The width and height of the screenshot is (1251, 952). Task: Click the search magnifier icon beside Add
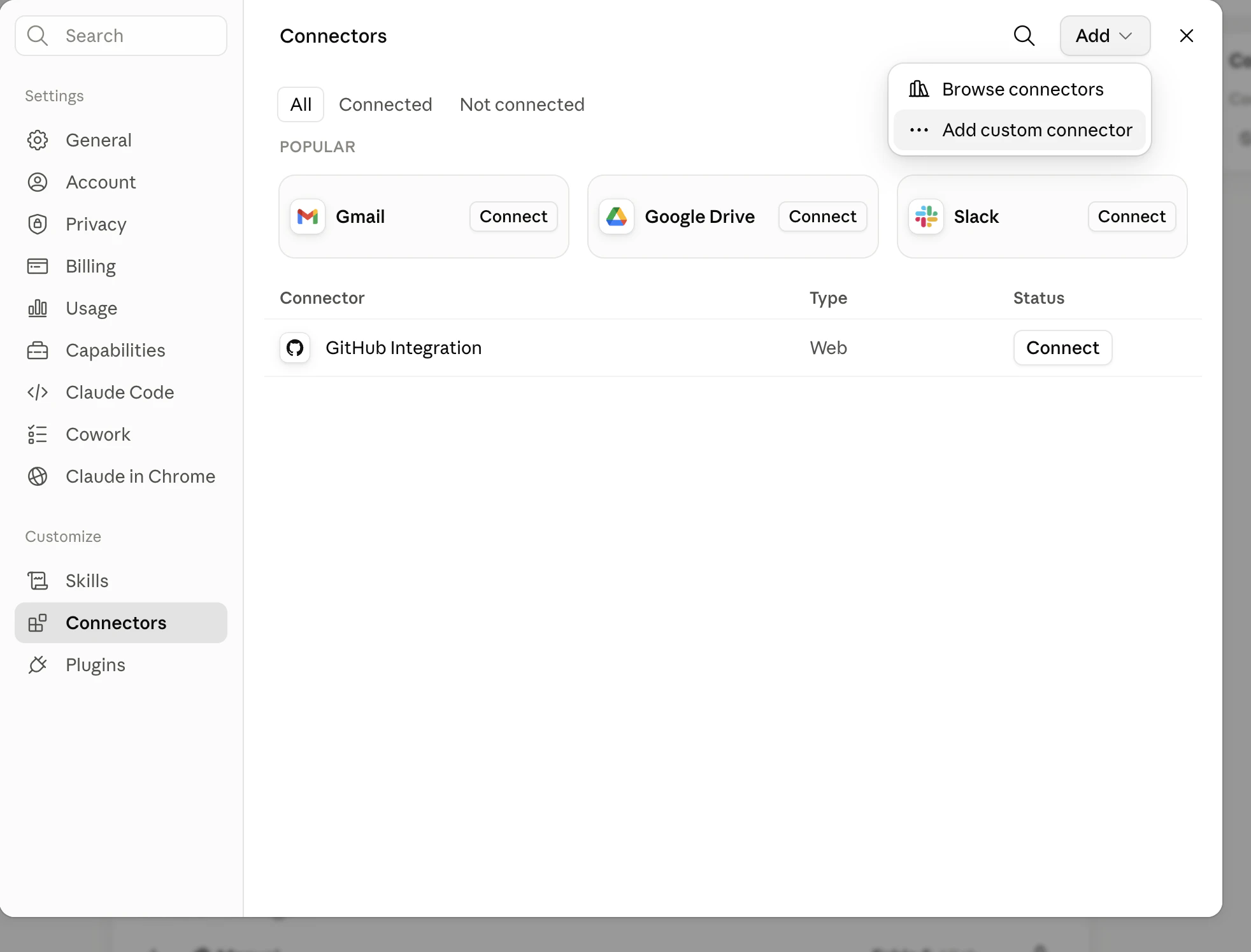click(x=1024, y=36)
